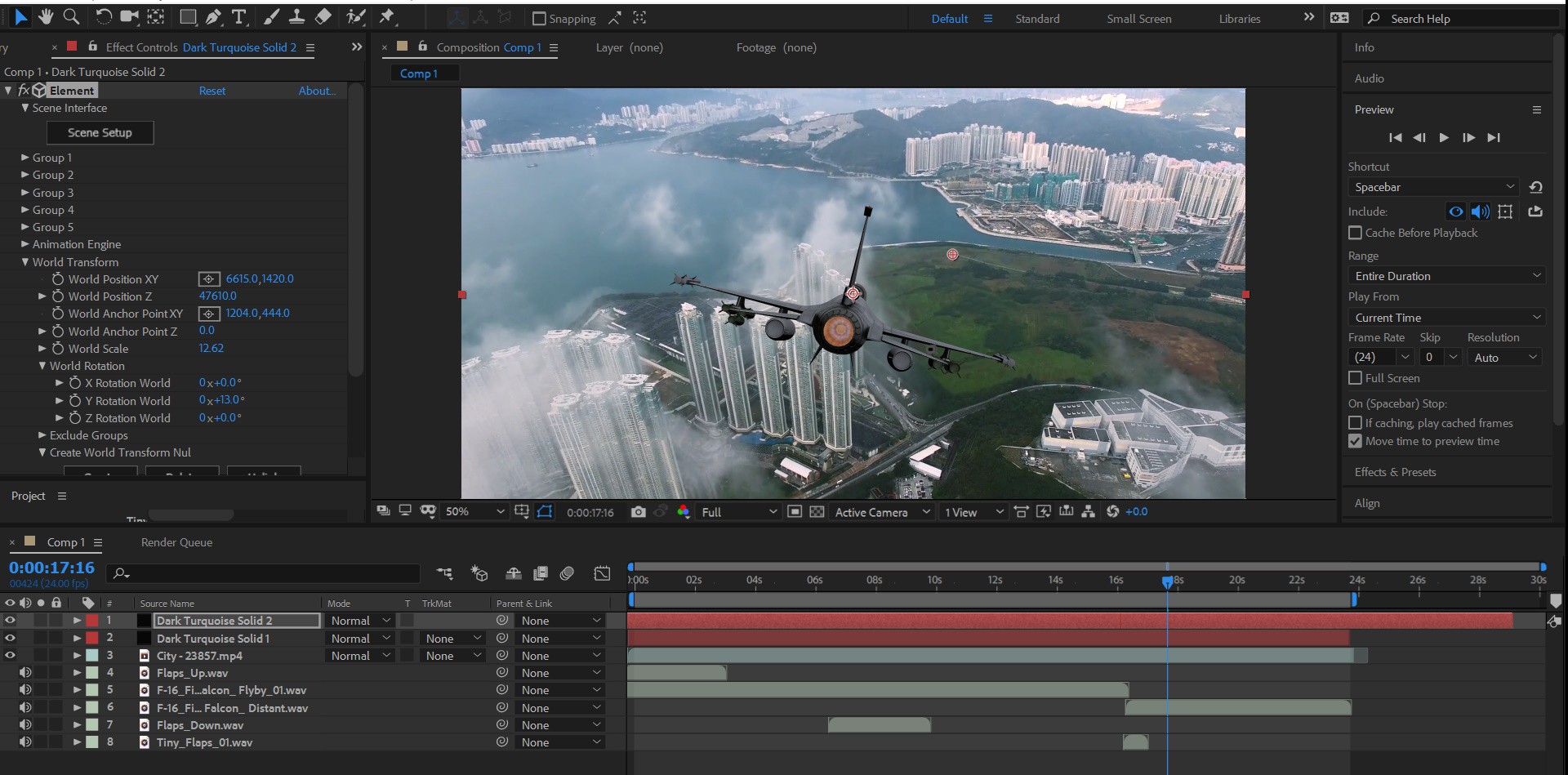The height and width of the screenshot is (775, 1568).
Task: Switch to the Libraries workspace
Action: tap(1239, 19)
